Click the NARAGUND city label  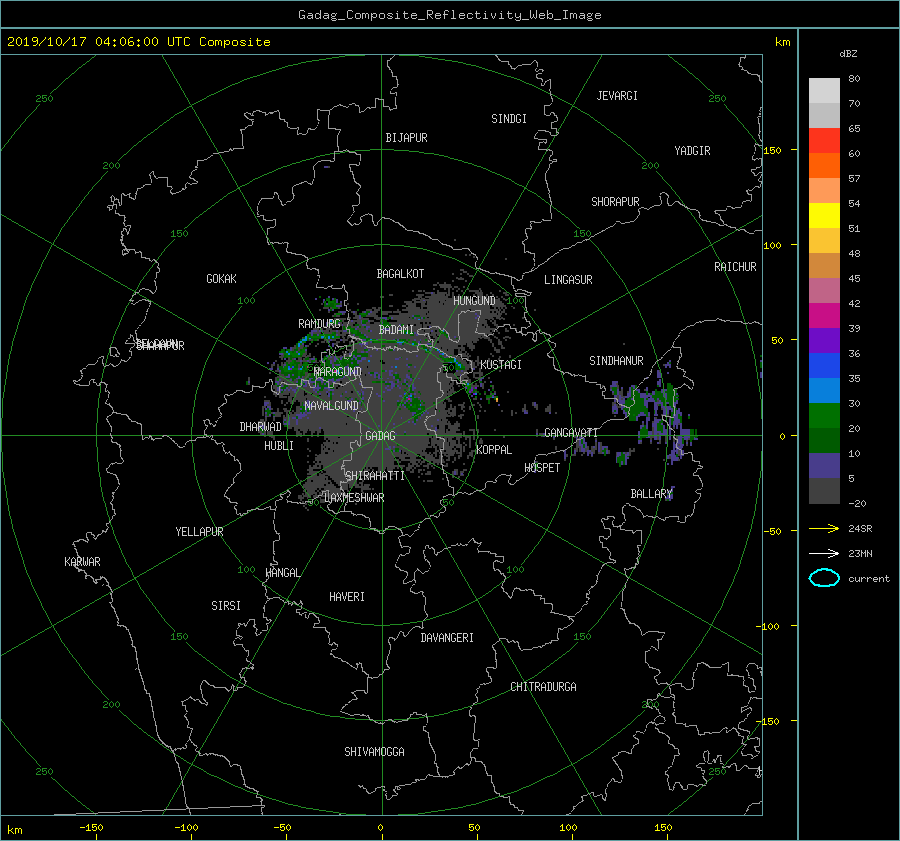338,371
